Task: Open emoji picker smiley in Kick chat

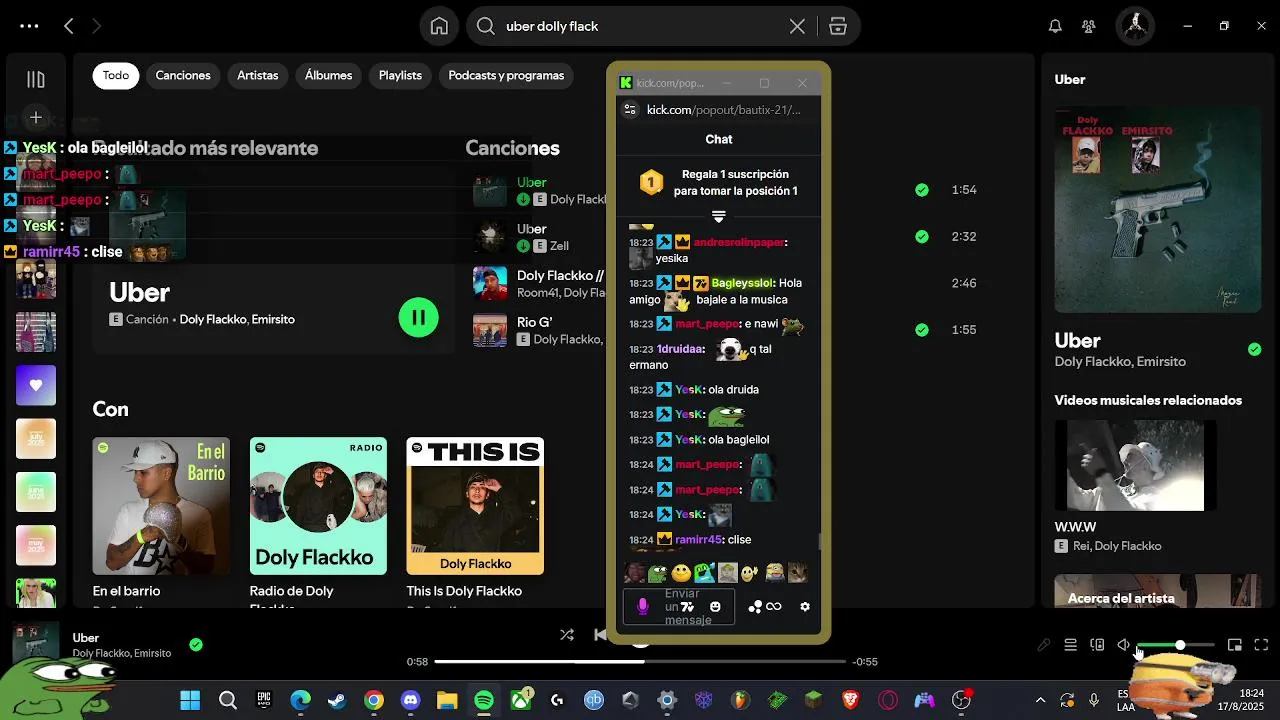Action: (x=715, y=606)
